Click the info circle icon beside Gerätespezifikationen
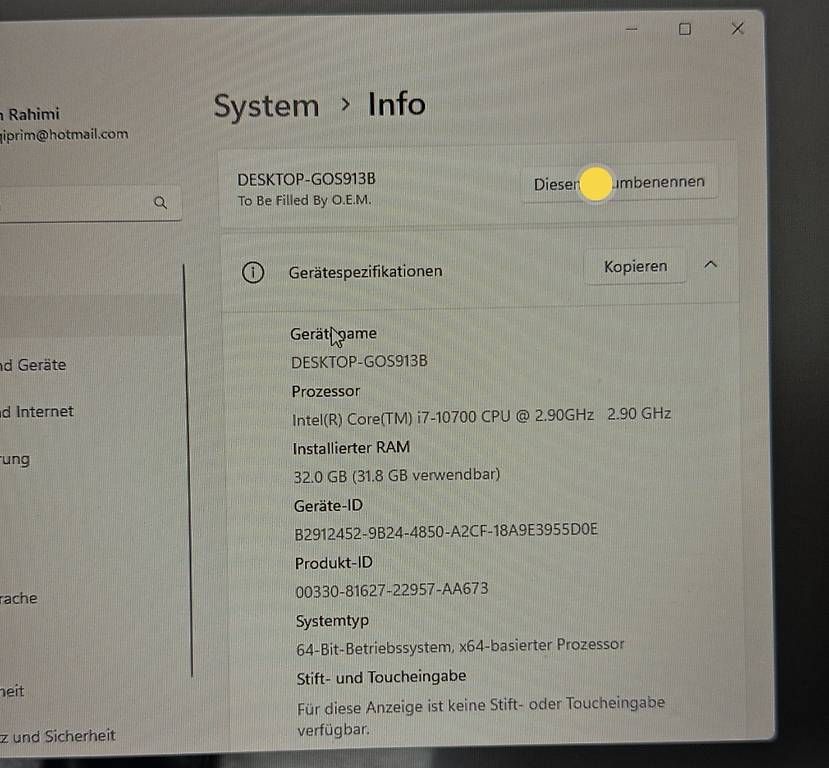 253,273
